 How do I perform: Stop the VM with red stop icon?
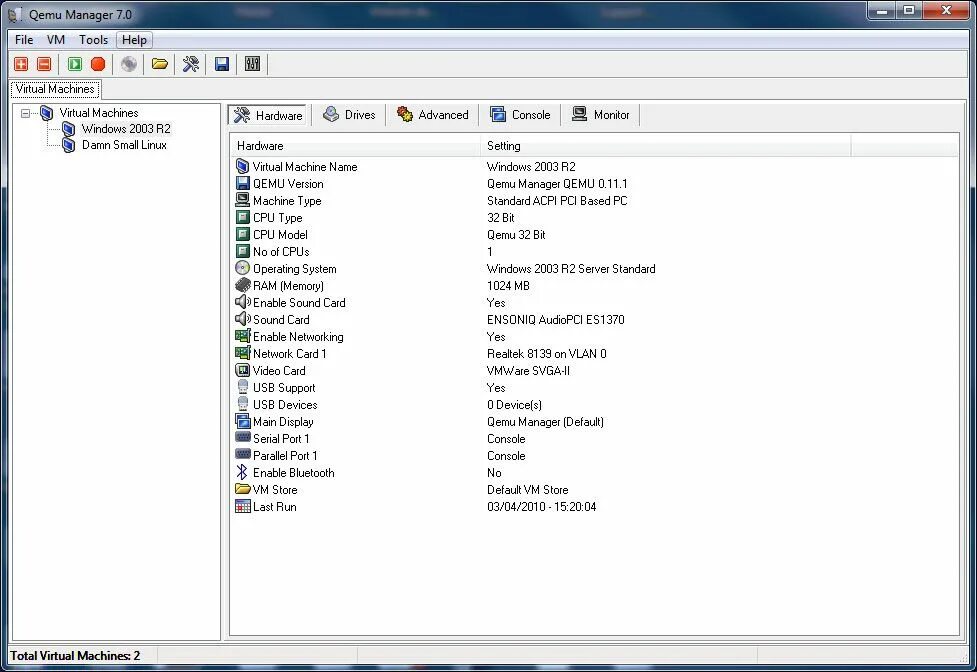tap(98, 64)
